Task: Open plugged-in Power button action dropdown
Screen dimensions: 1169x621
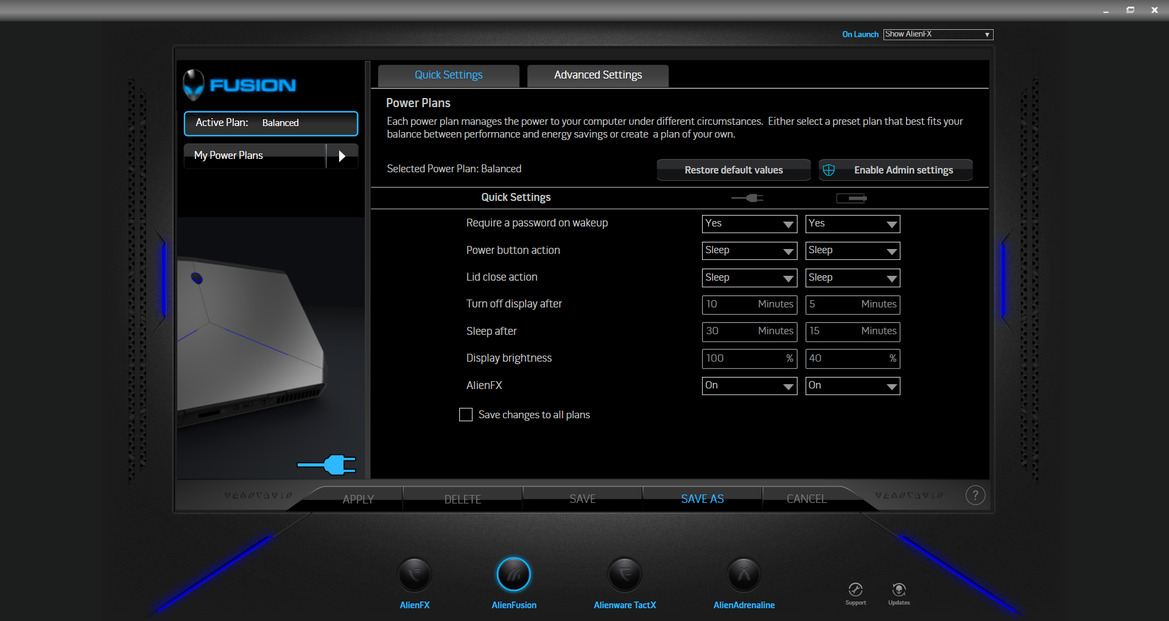Action: [749, 250]
